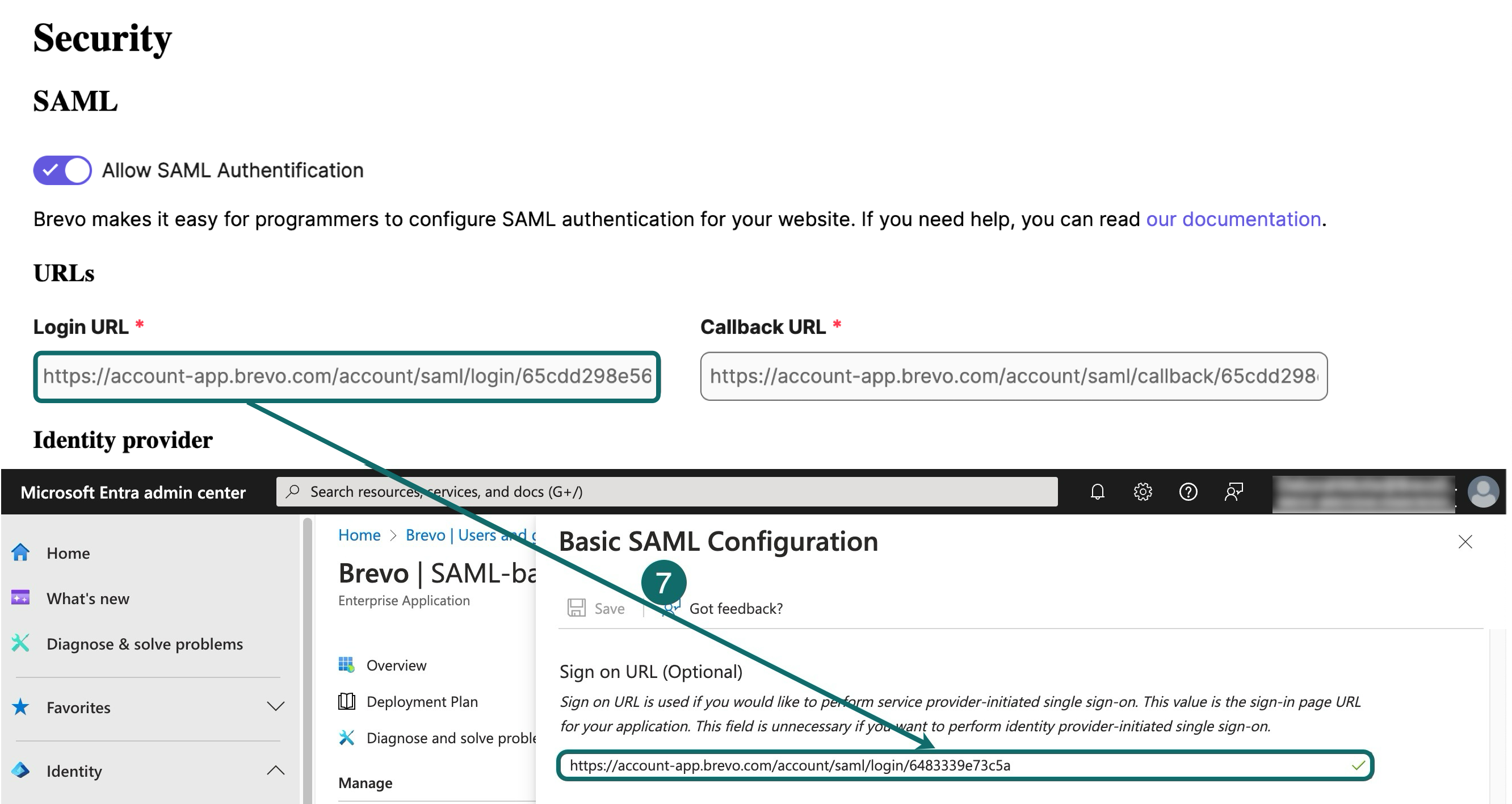Click Diagnose and solve problems under Brevo app
Viewport: 1512px width, 804px height.
[452, 738]
